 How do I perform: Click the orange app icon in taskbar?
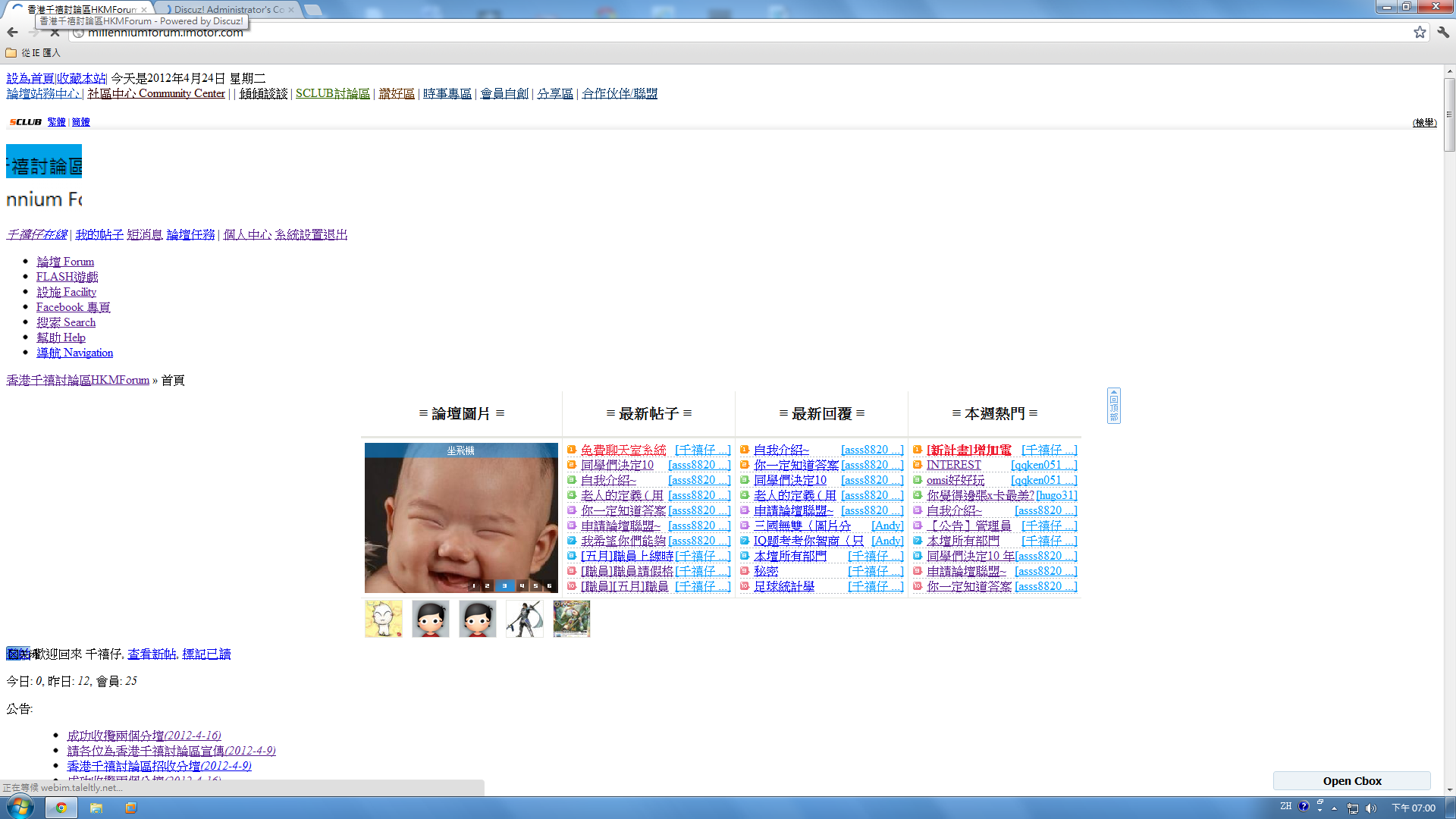[130, 808]
